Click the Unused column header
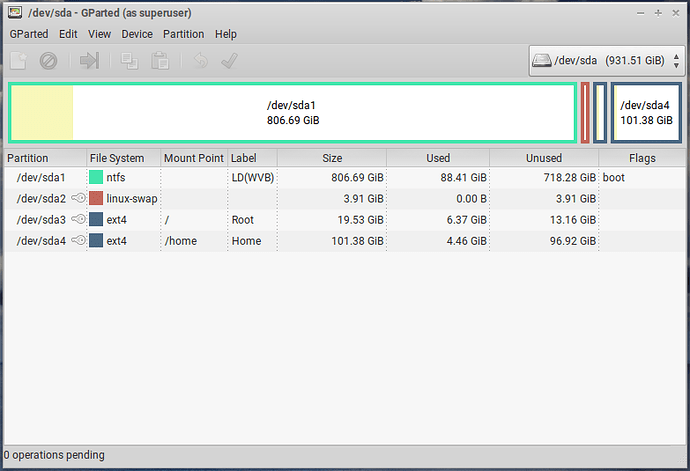Viewport: 690px width, 471px height. click(x=544, y=158)
